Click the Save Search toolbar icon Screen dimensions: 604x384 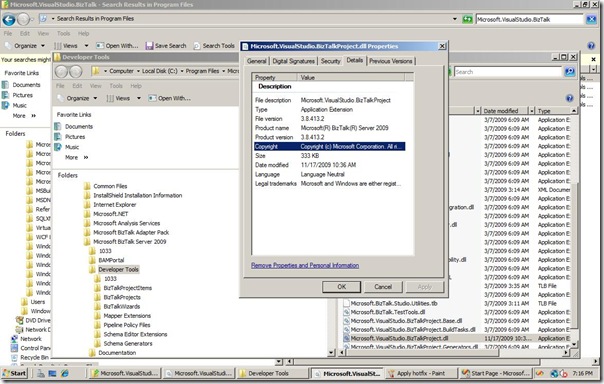point(149,46)
